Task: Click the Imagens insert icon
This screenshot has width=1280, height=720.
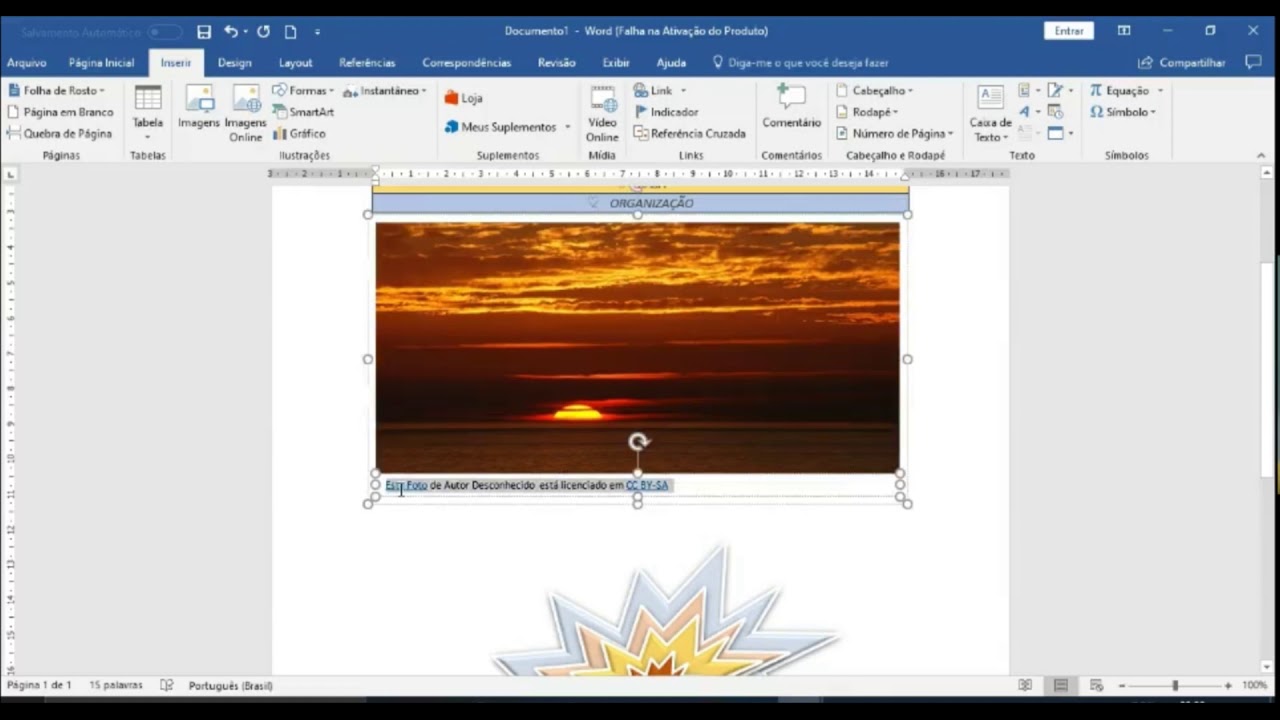Action: [199, 107]
